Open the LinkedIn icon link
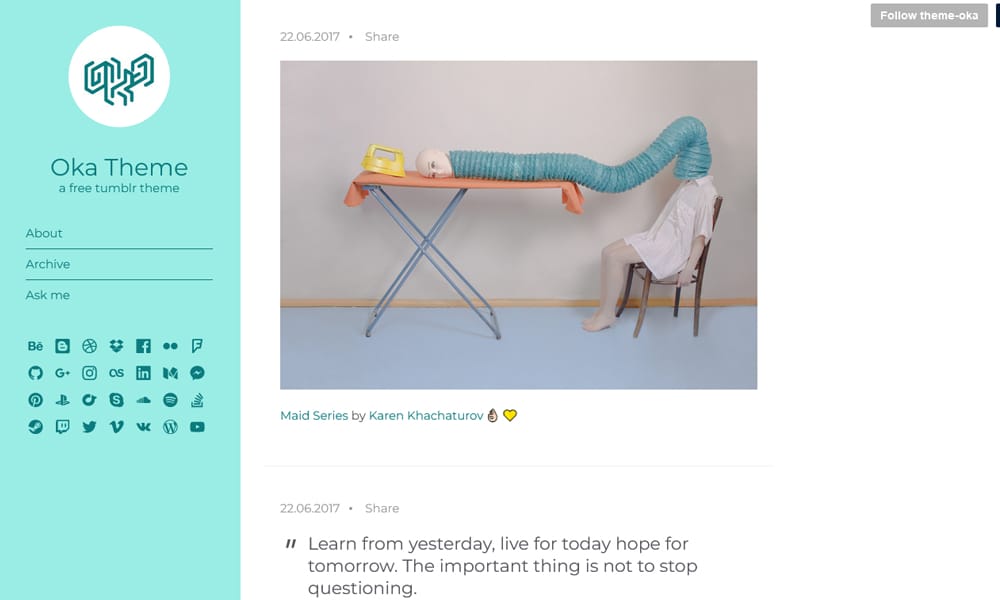The width and height of the screenshot is (1000, 600). point(143,373)
